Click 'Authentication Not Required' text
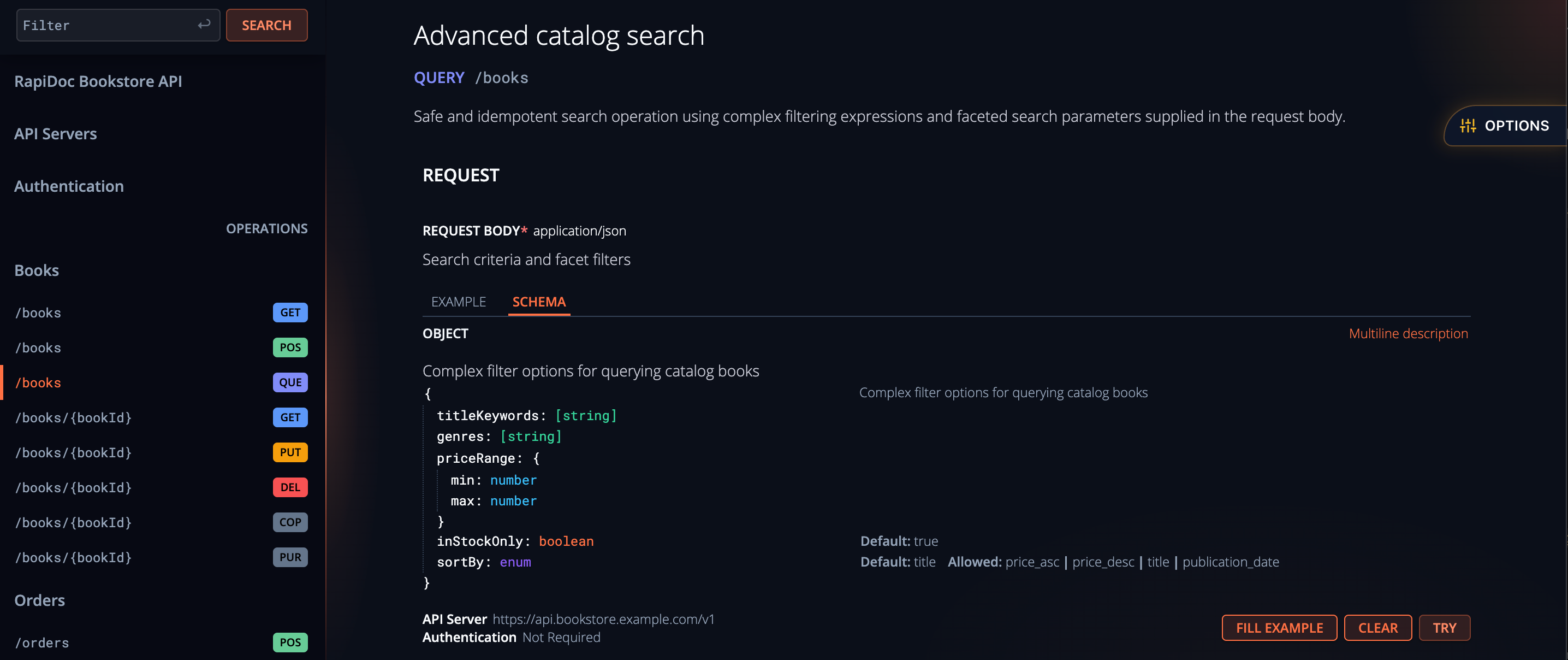The width and height of the screenshot is (1568, 660). click(x=512, y=637)
